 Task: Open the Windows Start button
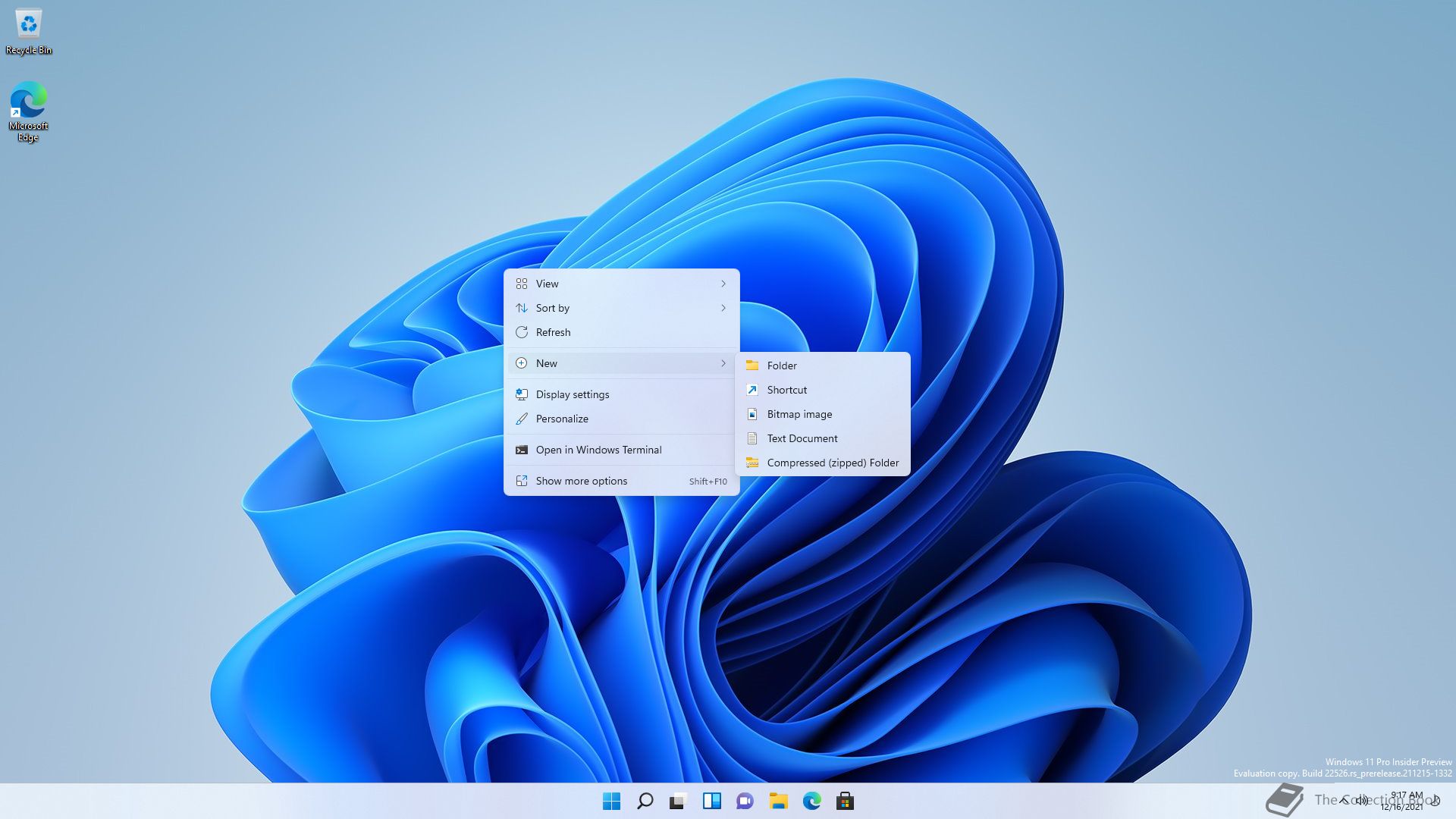[x=611, y=801]
